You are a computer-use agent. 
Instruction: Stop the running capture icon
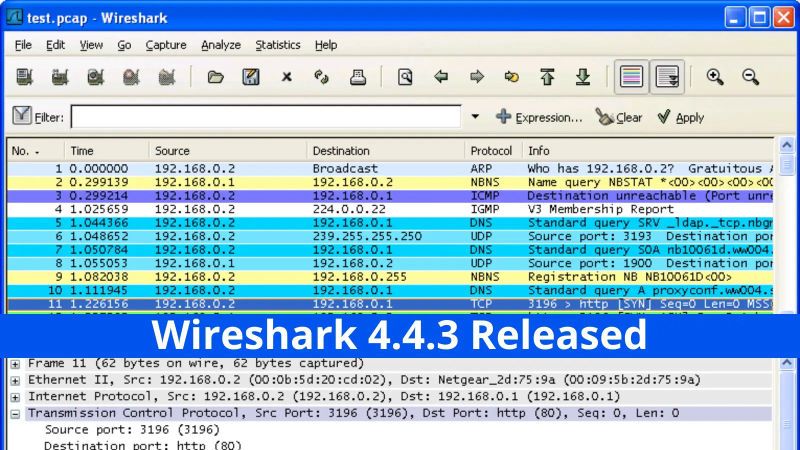131,77
